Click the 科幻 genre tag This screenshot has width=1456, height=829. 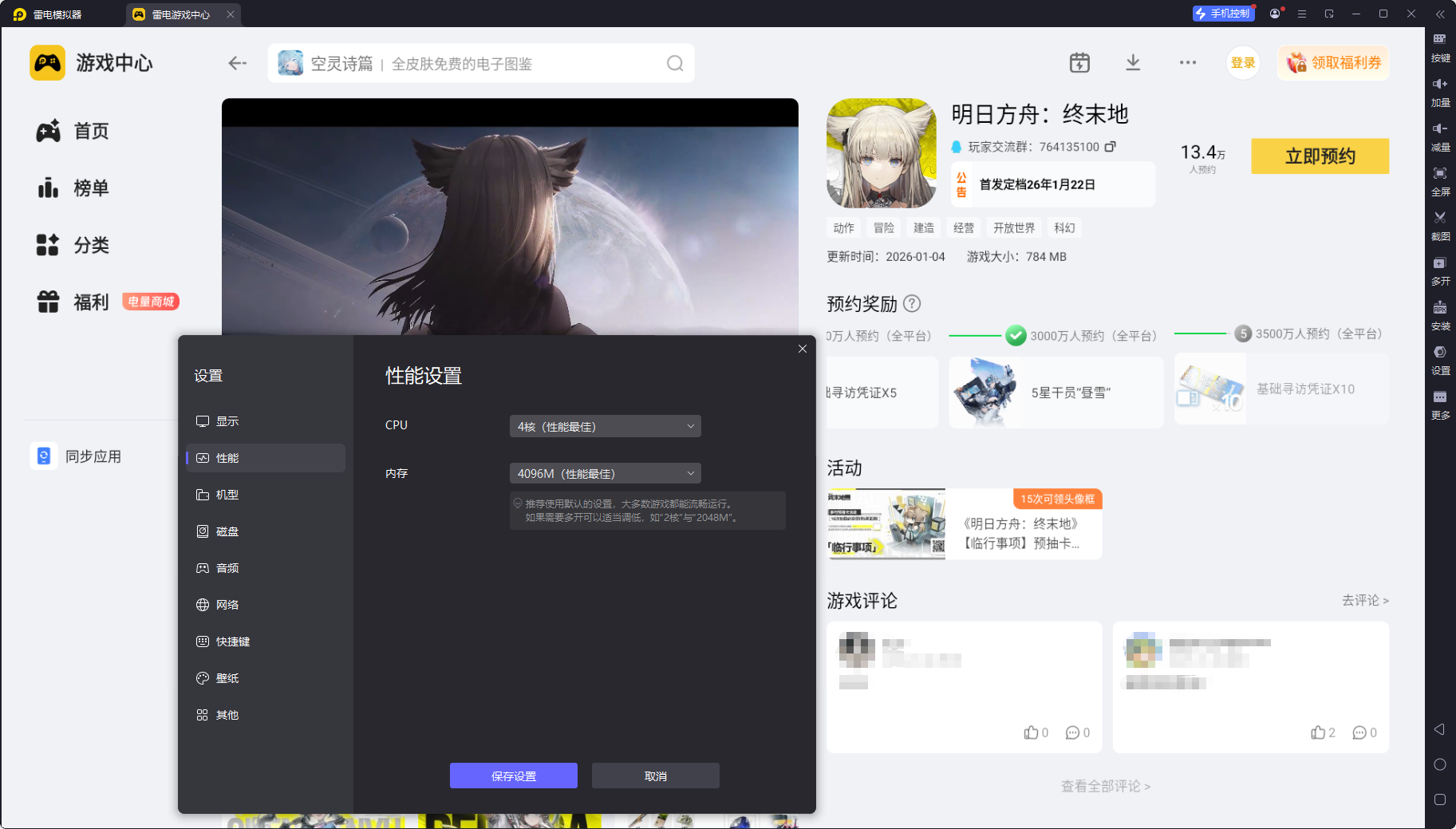click(x=1064, y=228)
